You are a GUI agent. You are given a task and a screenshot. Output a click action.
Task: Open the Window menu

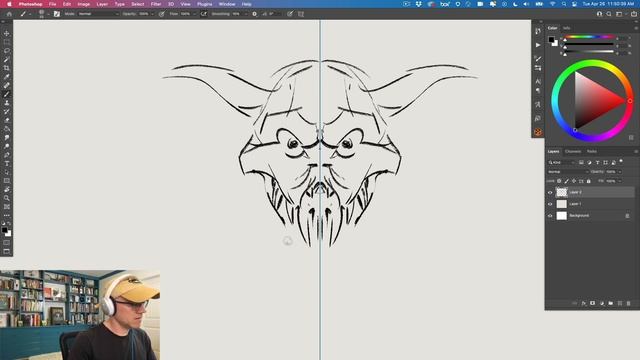[227, 4]
